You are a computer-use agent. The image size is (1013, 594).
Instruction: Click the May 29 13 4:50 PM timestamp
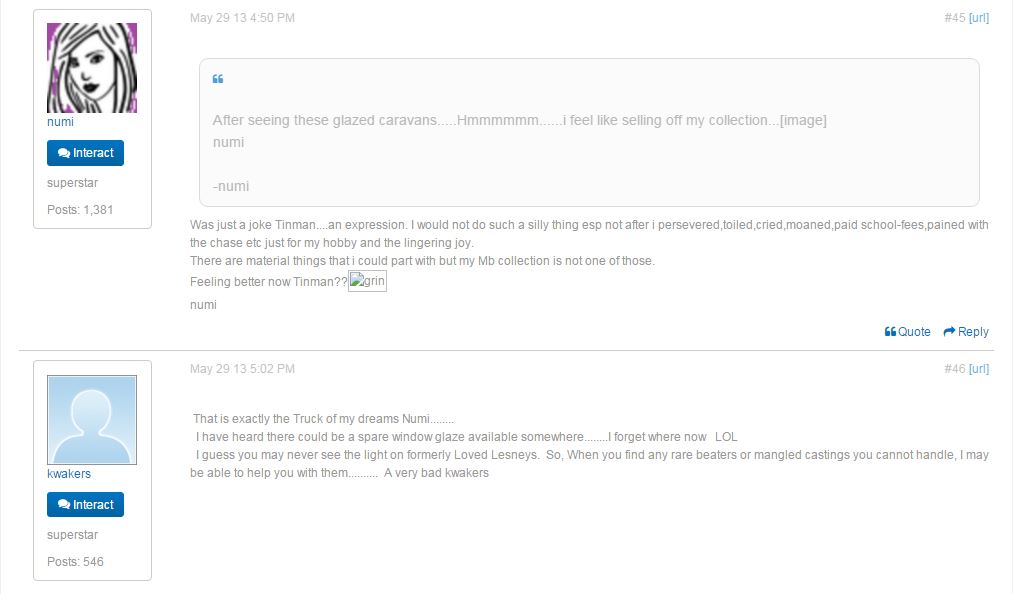(x=242, y=18)
